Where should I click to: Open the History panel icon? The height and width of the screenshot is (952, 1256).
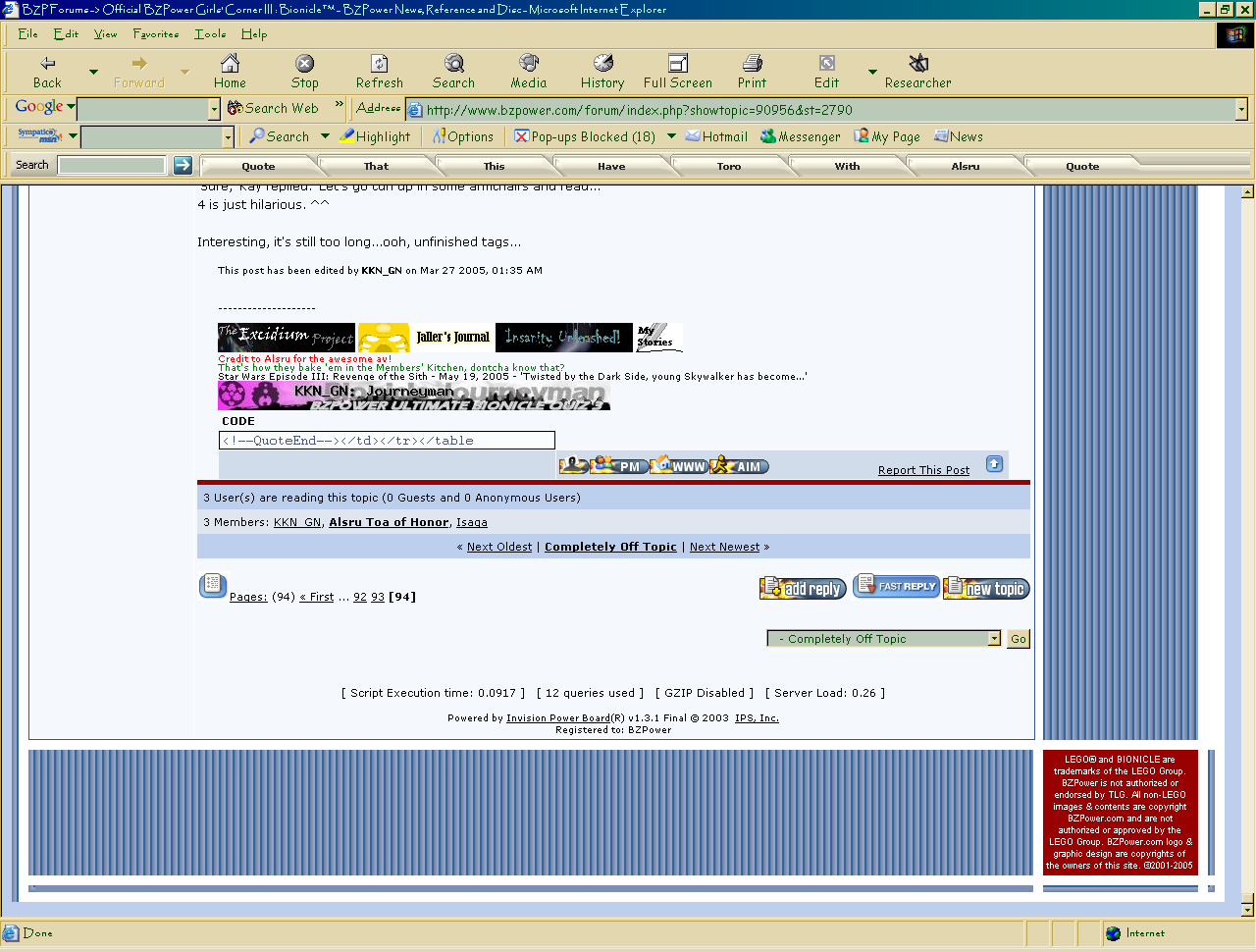pos(602,72)
